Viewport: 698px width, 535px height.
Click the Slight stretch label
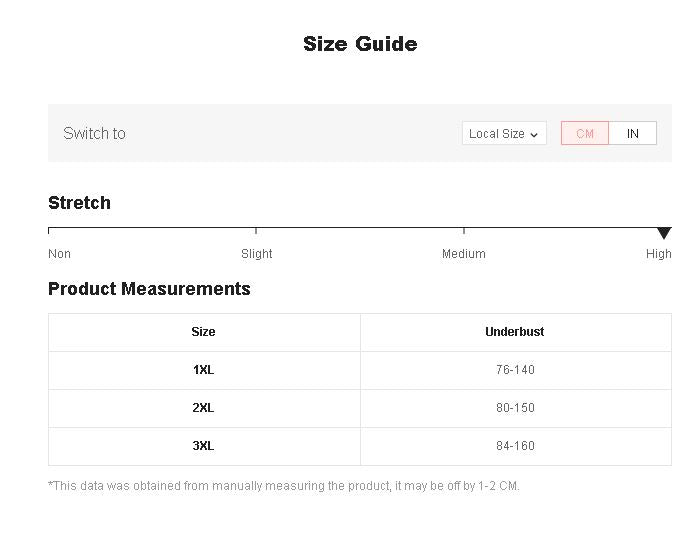[x=257, y=254]
